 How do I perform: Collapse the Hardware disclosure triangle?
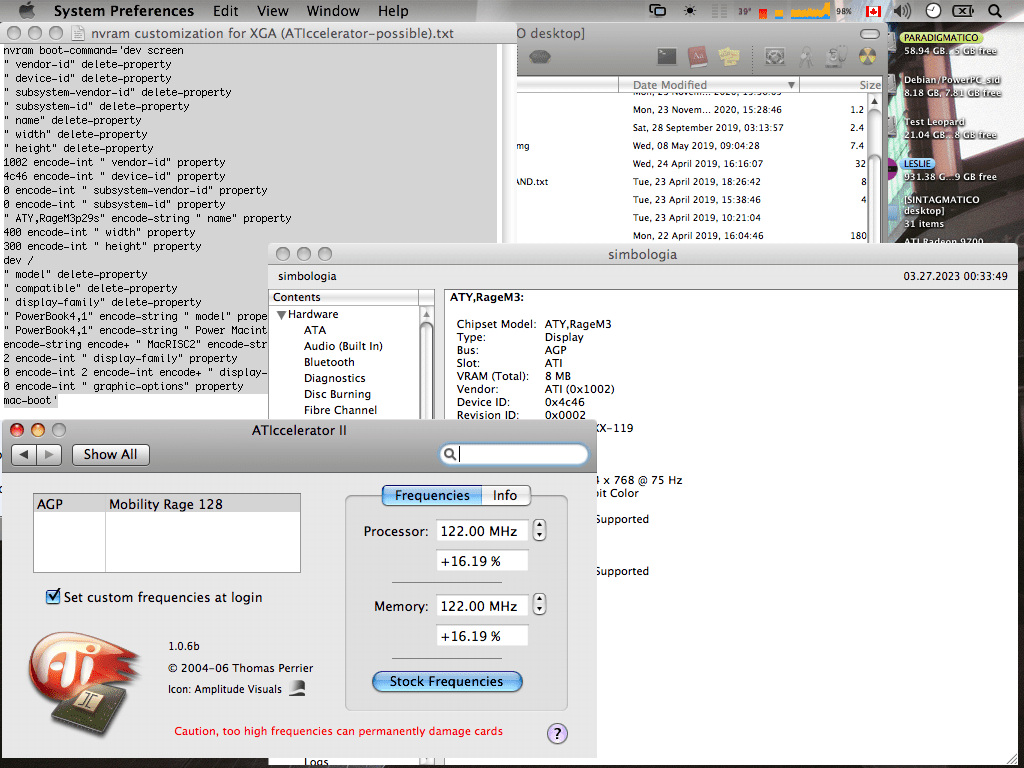pos(281,315)
